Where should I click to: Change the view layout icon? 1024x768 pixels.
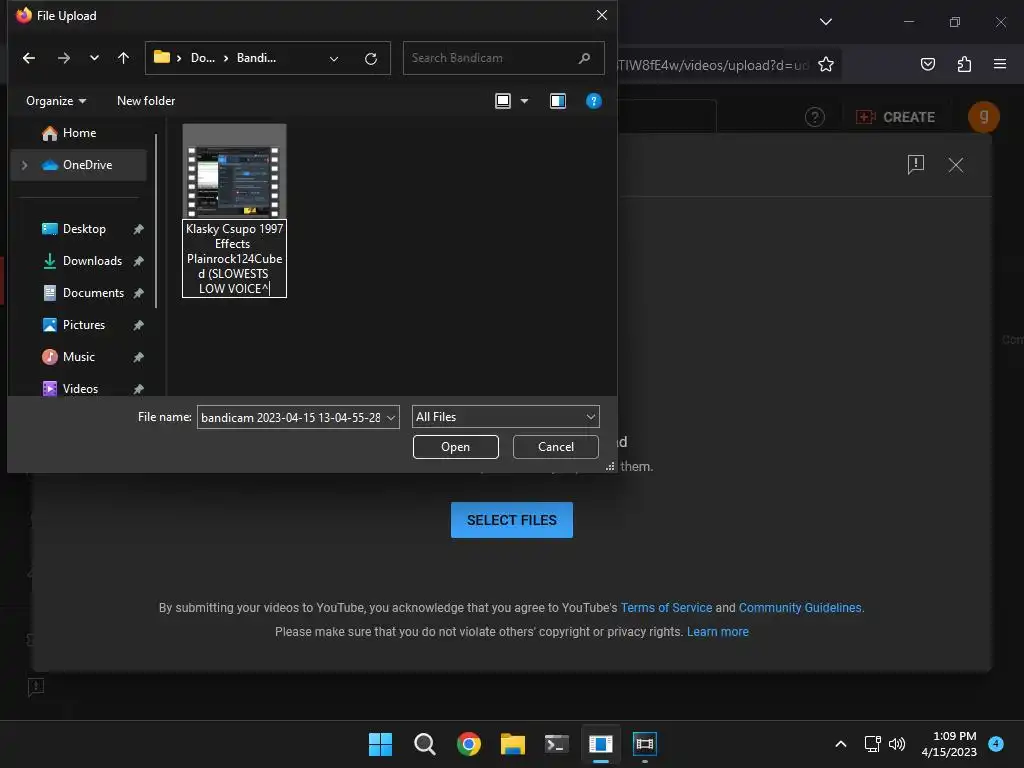503,101
